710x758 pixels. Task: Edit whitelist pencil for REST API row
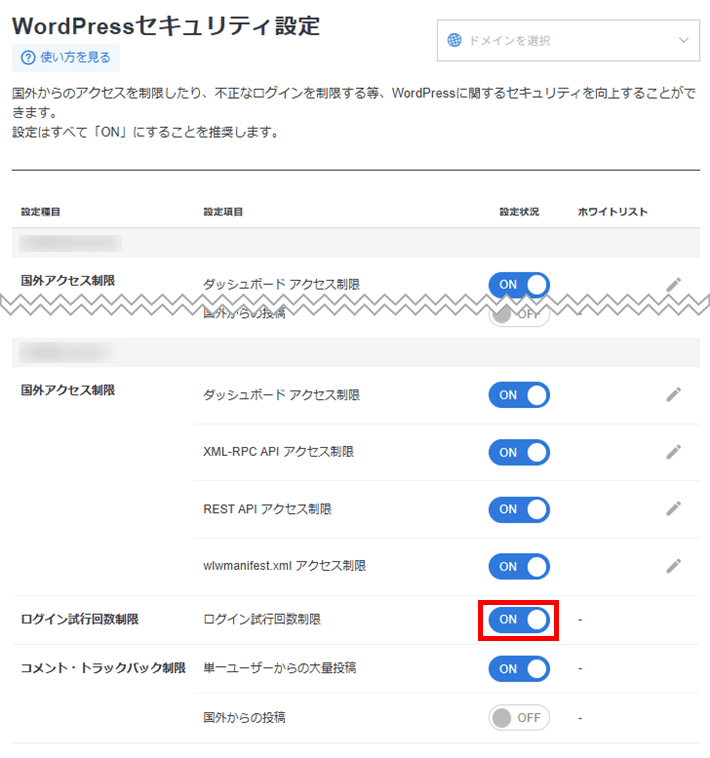(x=673, y=509)
